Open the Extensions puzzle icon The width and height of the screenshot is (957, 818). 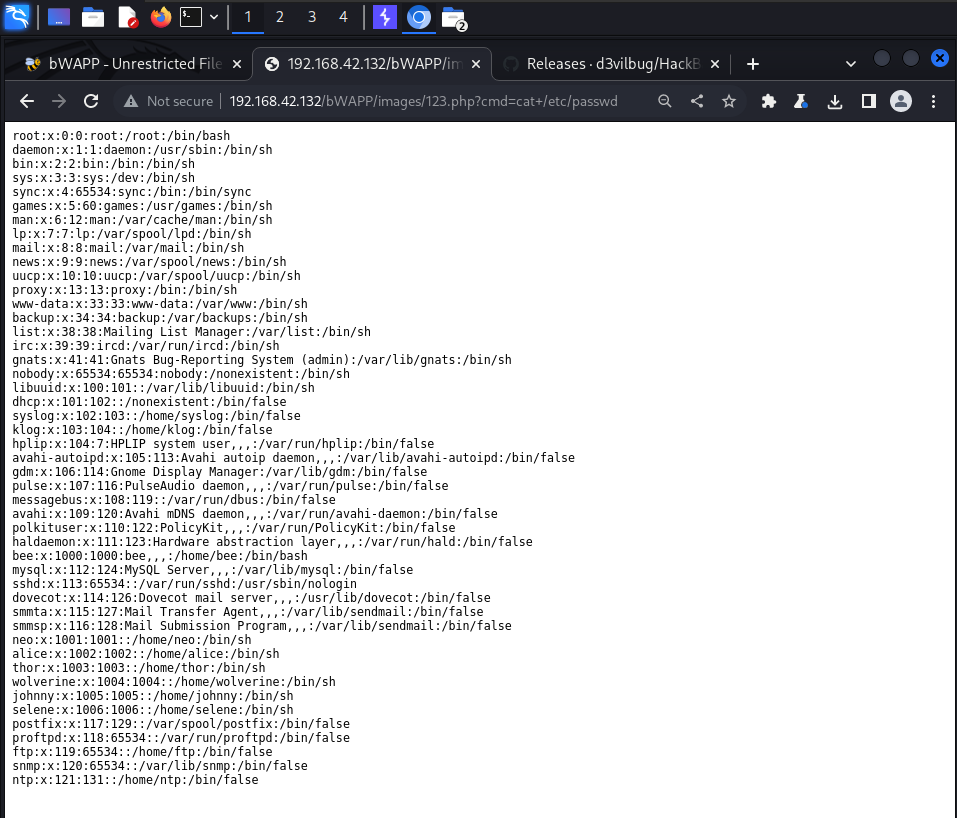click(768, 101)
